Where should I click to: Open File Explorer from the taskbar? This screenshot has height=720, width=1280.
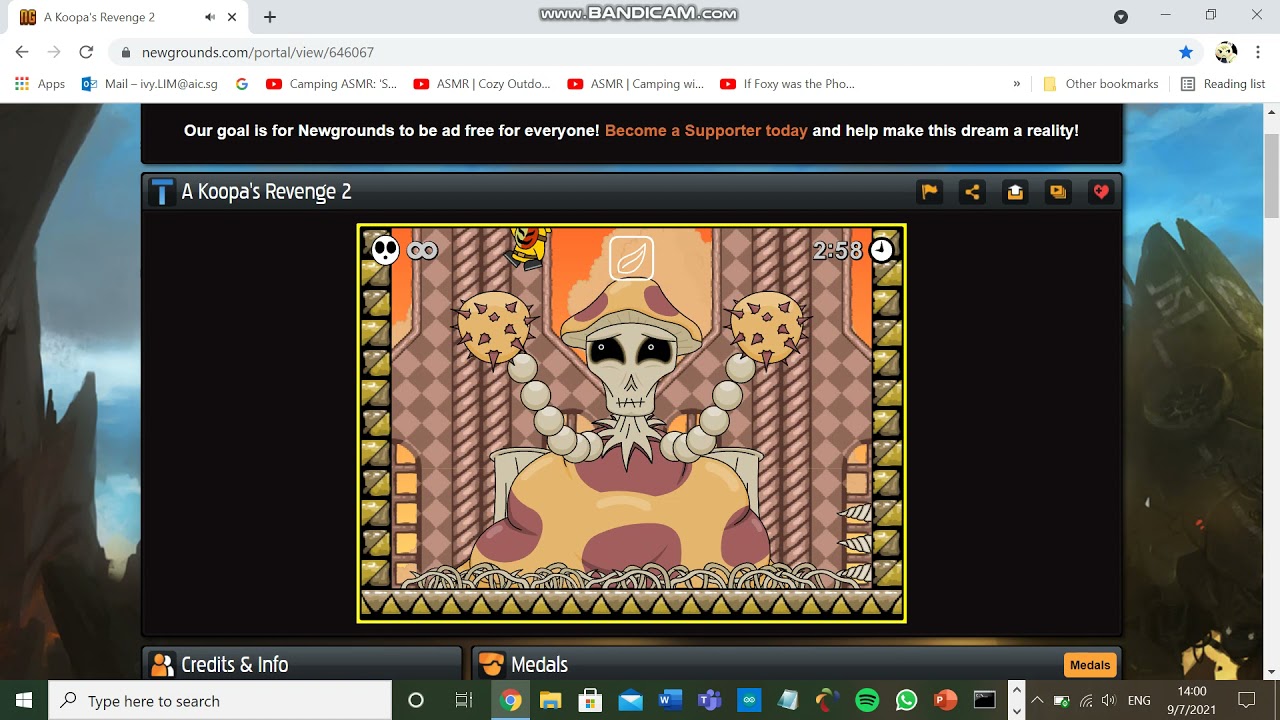tap(550, 700)
